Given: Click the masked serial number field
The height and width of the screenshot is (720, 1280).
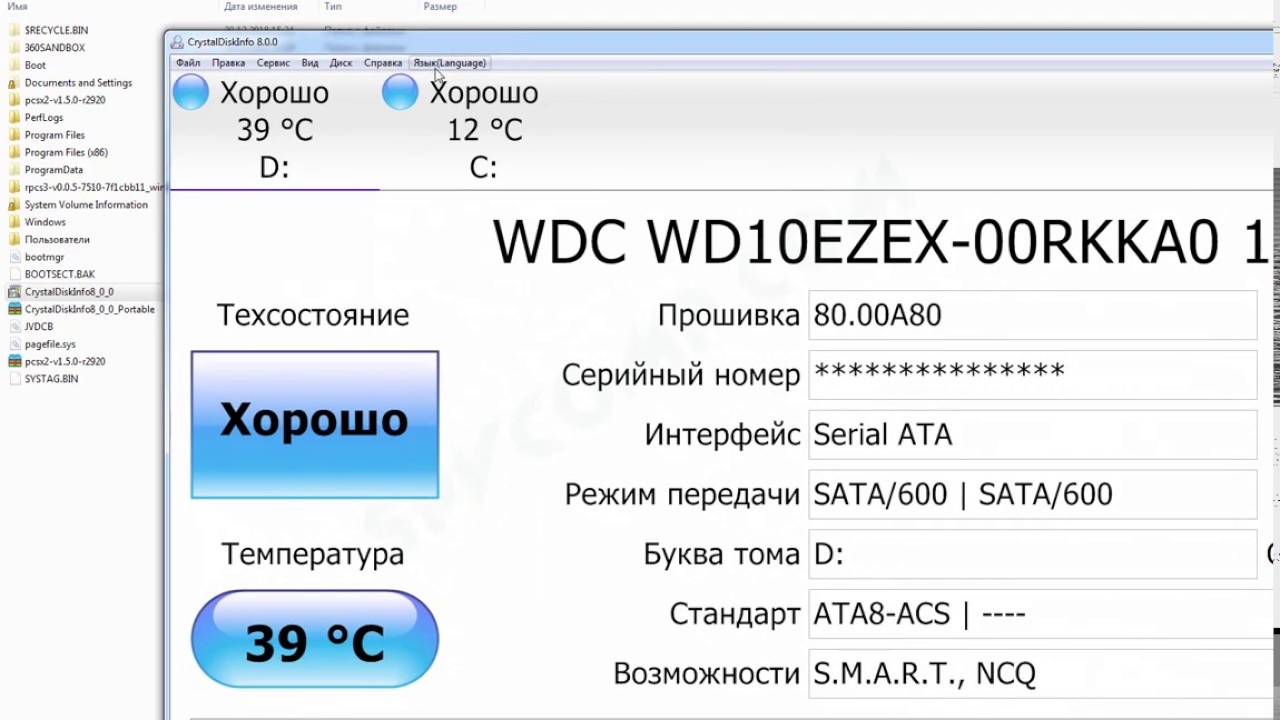Looking at the screenshot, I should [1032, 375].
